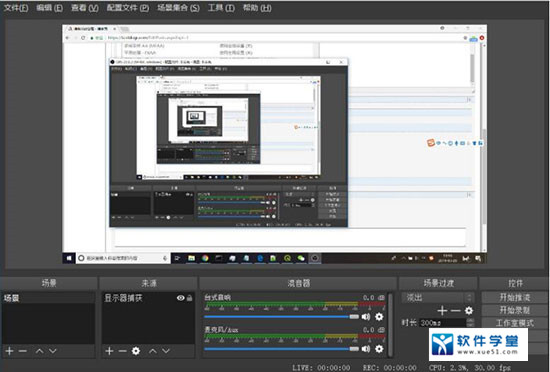Click the 麦克风/Aux channel label

(221, 330)
